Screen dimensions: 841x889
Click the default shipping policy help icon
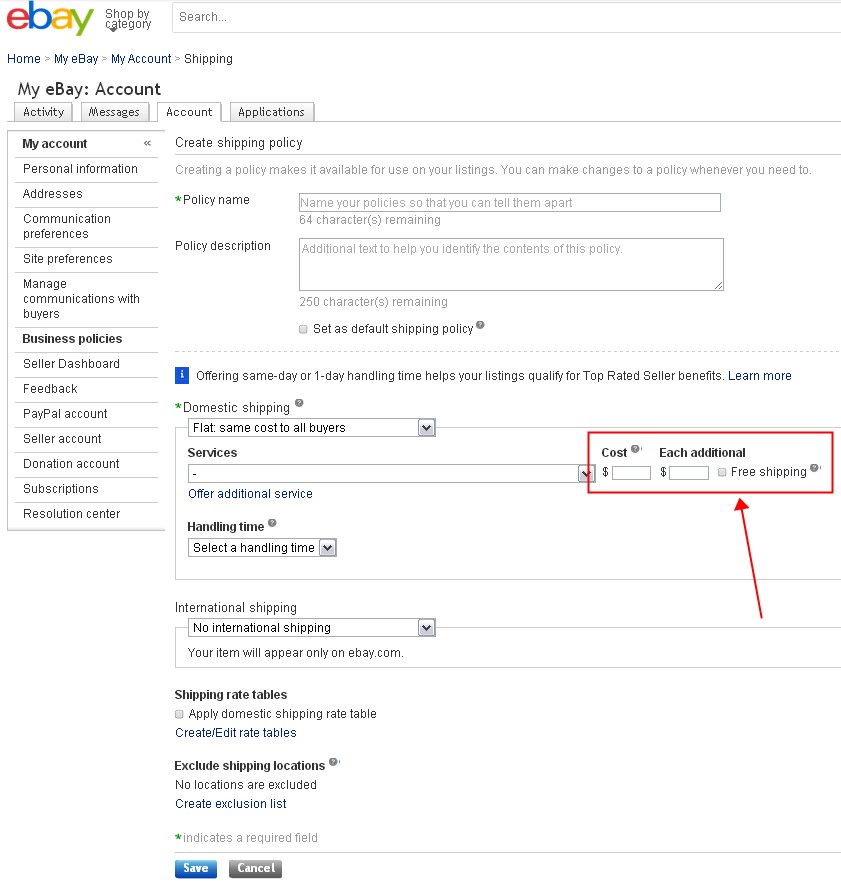pos(482,325)
